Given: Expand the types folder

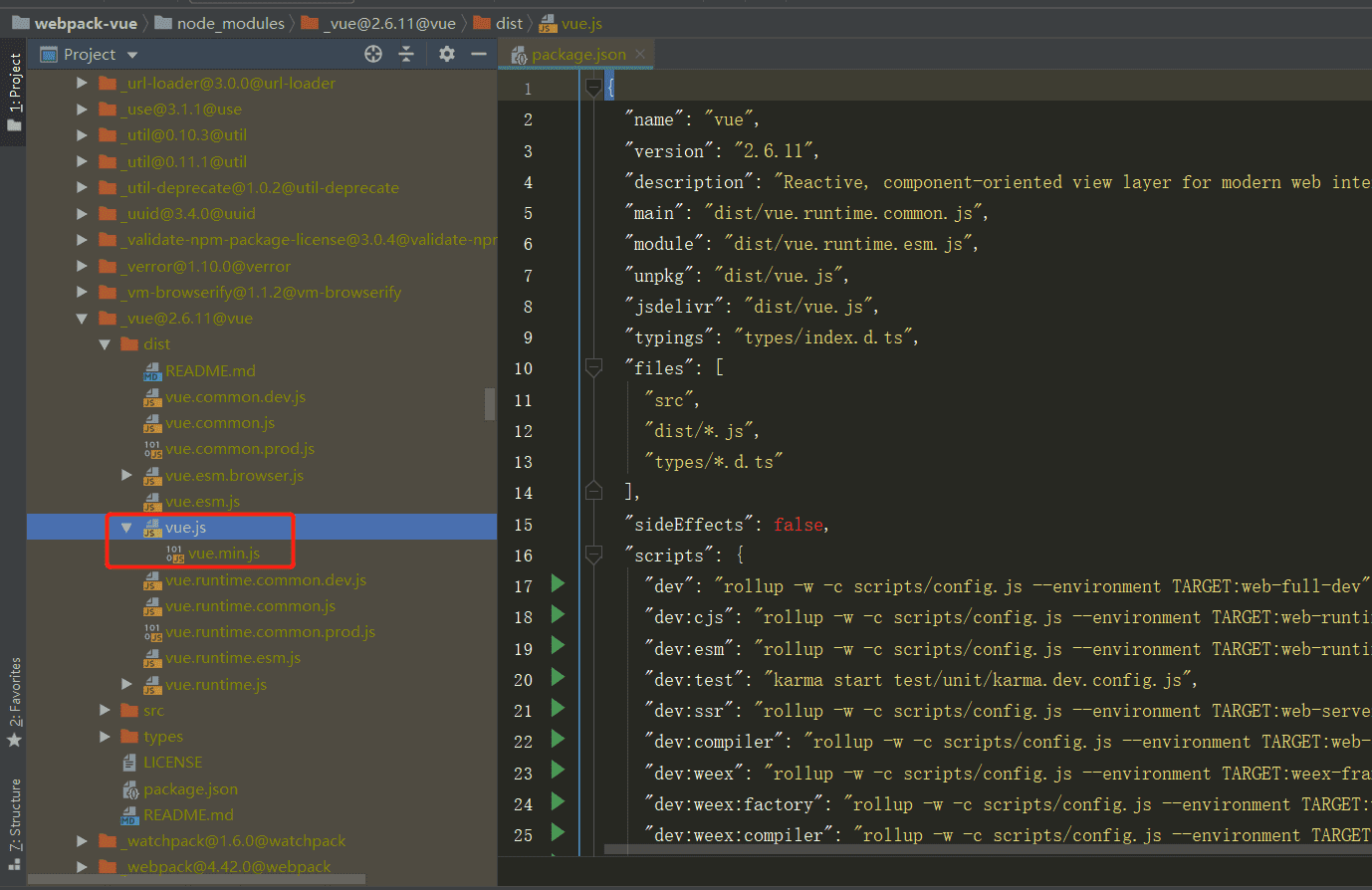Looking at the screenshot, I should (x=105, y=737).
